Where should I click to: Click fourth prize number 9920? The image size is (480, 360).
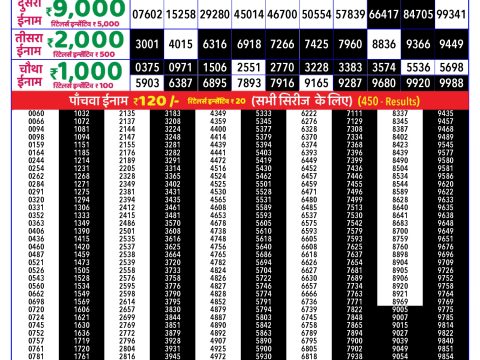coord(418,83)
